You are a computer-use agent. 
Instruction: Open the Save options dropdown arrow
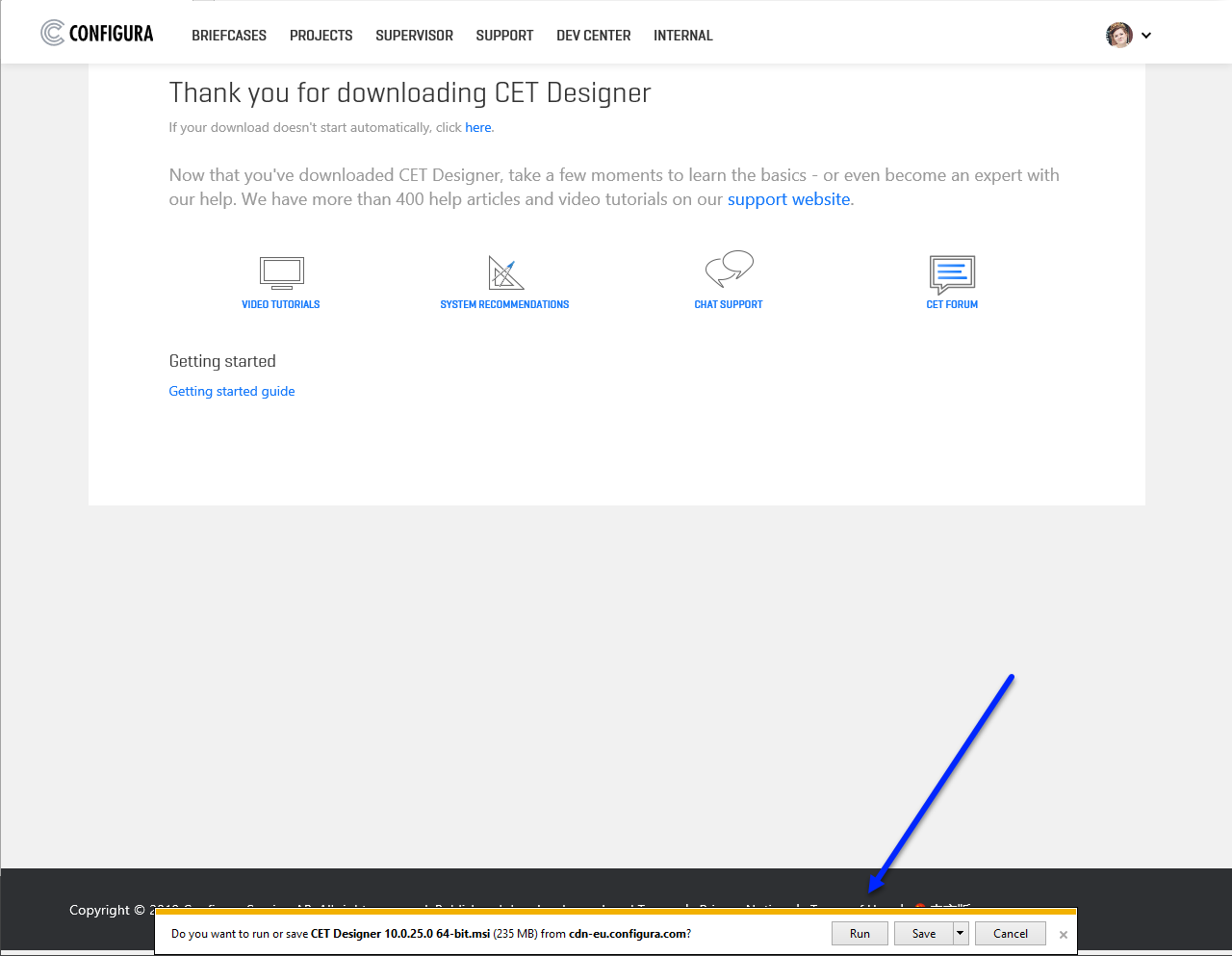(960, 933)
